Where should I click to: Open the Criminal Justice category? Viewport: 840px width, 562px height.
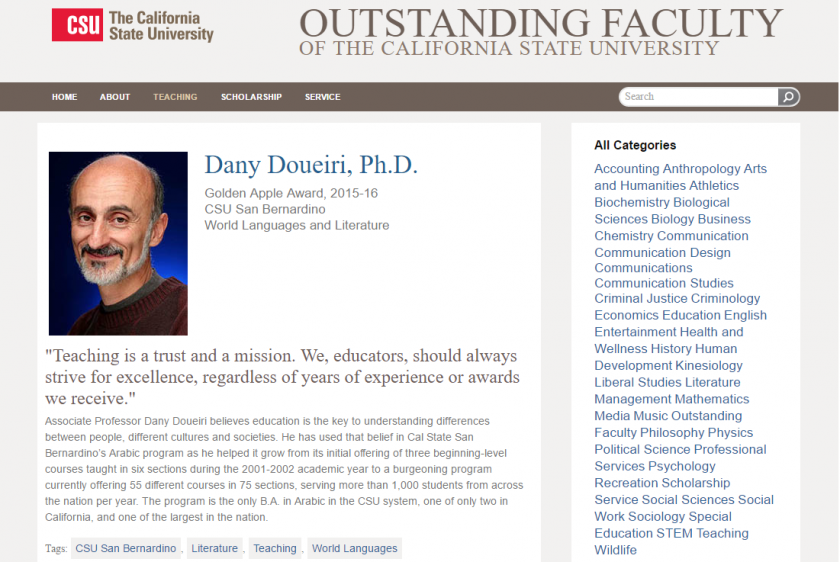(x=638, y=299)
